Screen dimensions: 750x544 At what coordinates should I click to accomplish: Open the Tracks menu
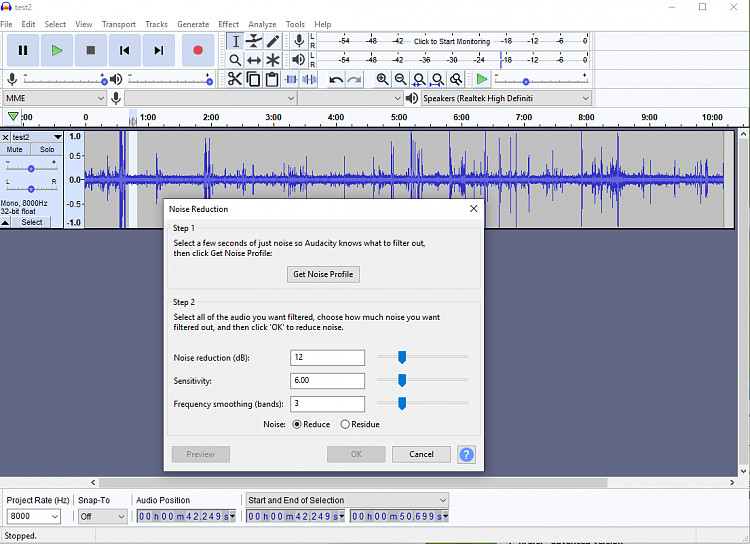156,24
